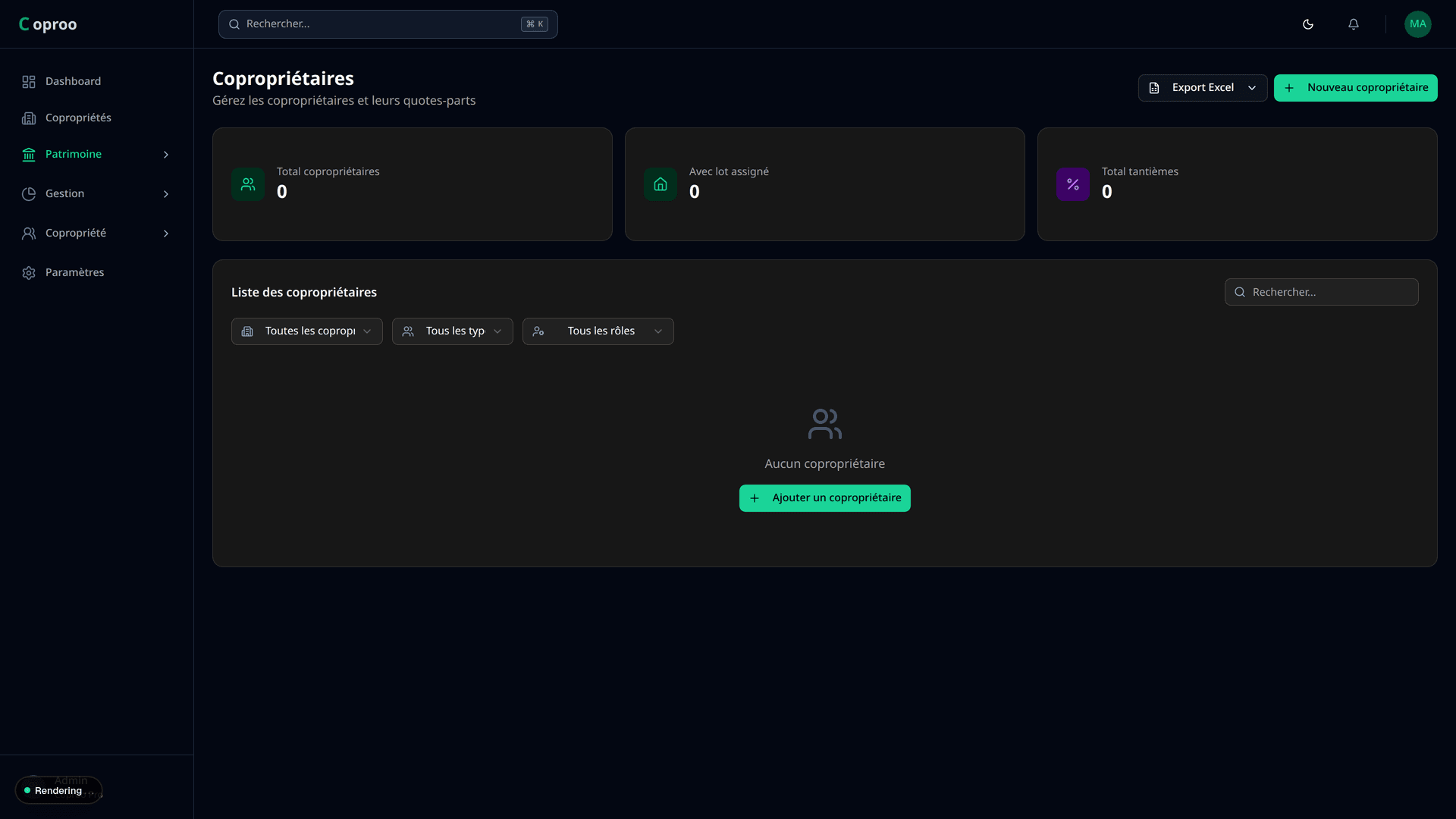The image size is (1456, 819).
Task: Go to Copropriétés in the sidebar
Action: pyautogui.click(x=78, y=118)
